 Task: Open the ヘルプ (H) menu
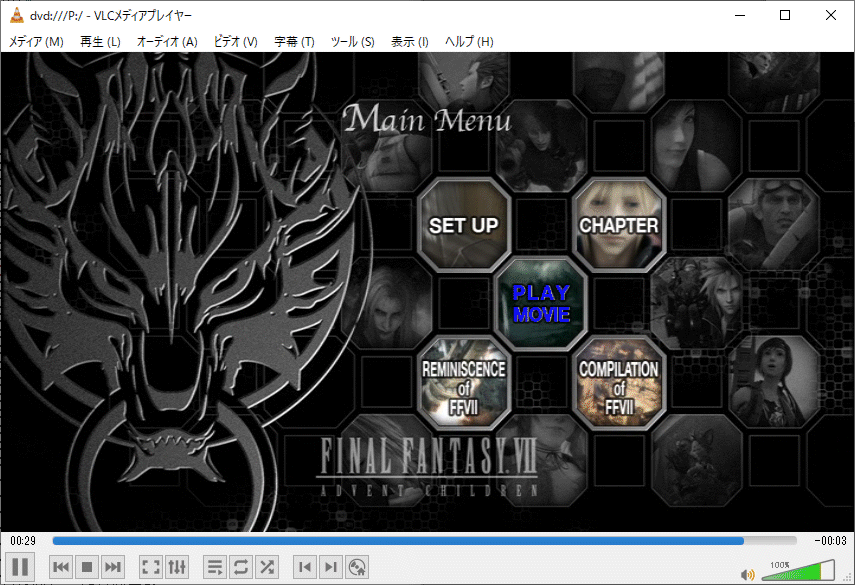click(469, 41)
